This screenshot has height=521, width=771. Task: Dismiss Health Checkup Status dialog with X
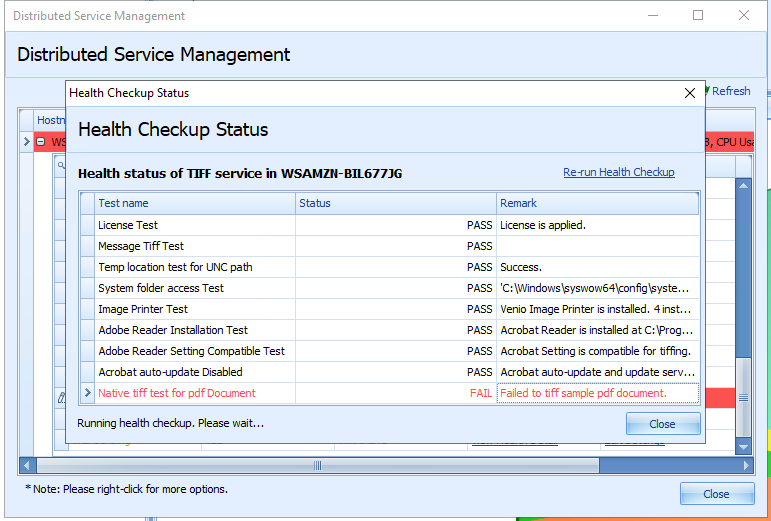[x=690, y=93]
